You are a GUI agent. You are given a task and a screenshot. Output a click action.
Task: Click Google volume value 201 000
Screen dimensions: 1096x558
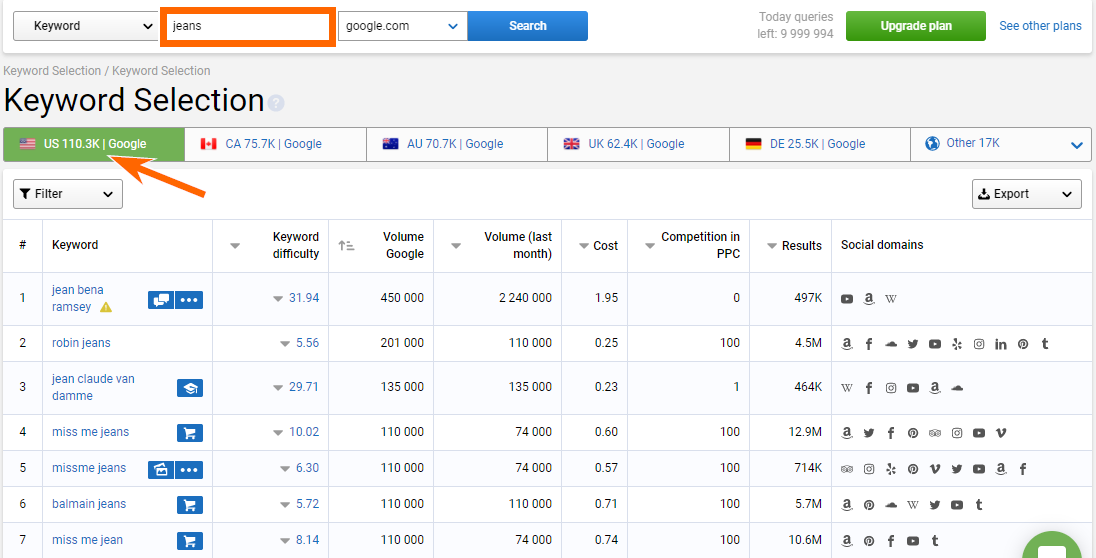tap(402, 343)
